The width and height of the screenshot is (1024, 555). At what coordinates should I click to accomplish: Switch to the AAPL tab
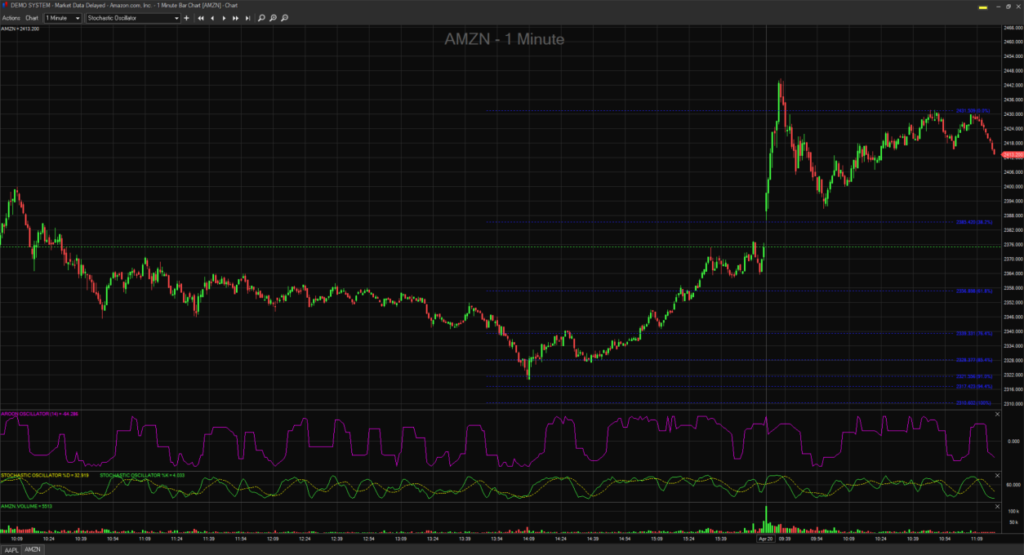point(11,550)
